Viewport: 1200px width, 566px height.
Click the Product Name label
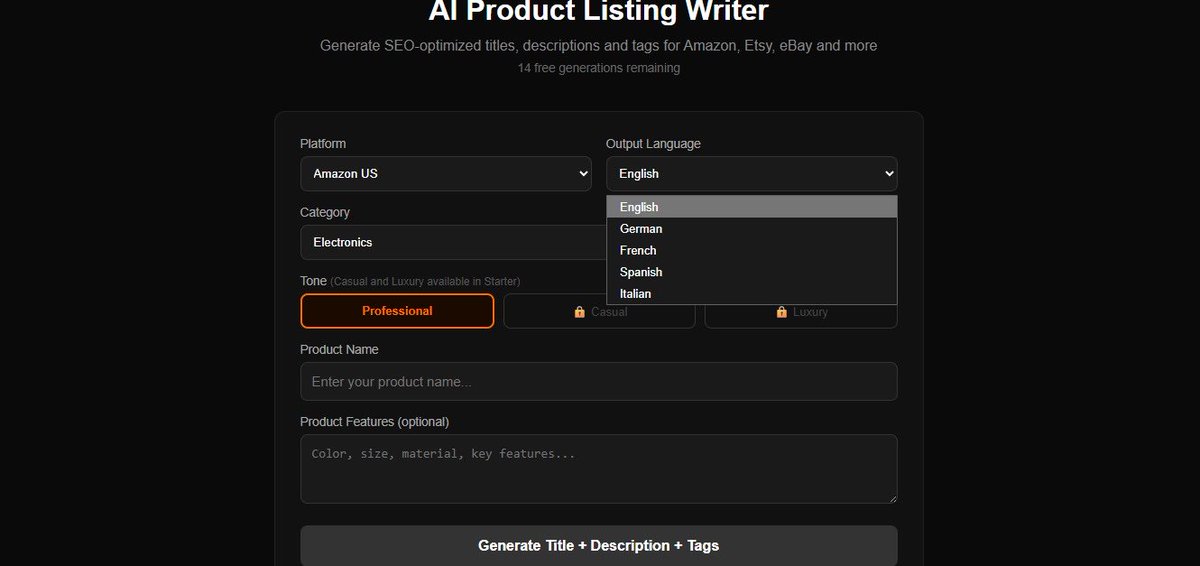pyautogui.click(x=339, y=350)
